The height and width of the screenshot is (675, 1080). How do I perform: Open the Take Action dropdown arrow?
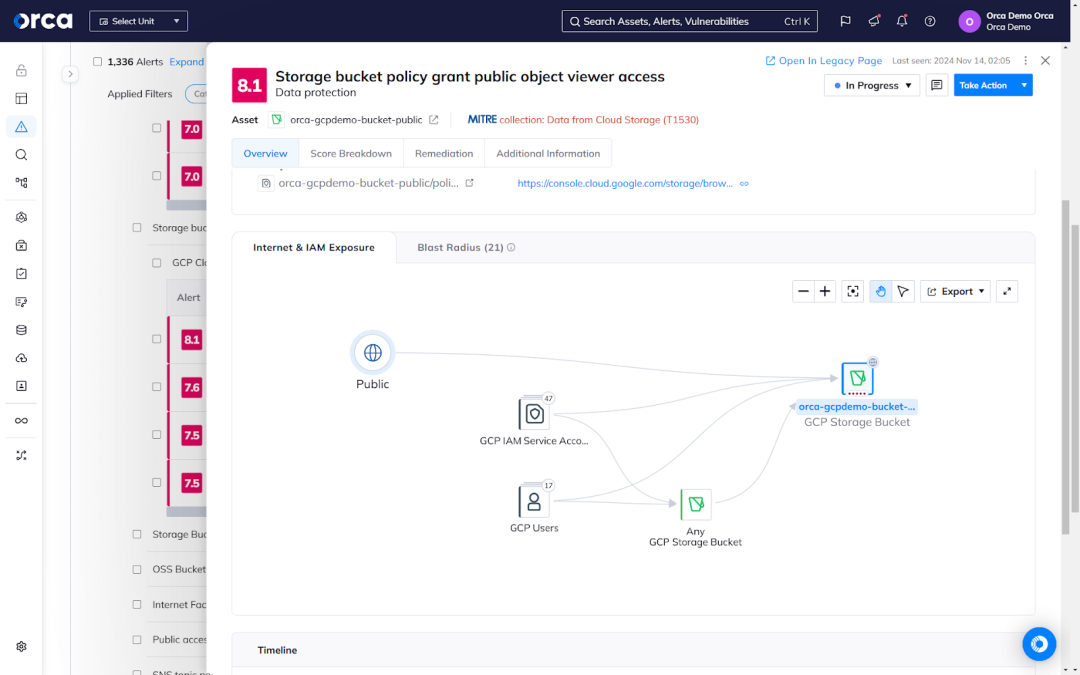tap(1024, 85)
